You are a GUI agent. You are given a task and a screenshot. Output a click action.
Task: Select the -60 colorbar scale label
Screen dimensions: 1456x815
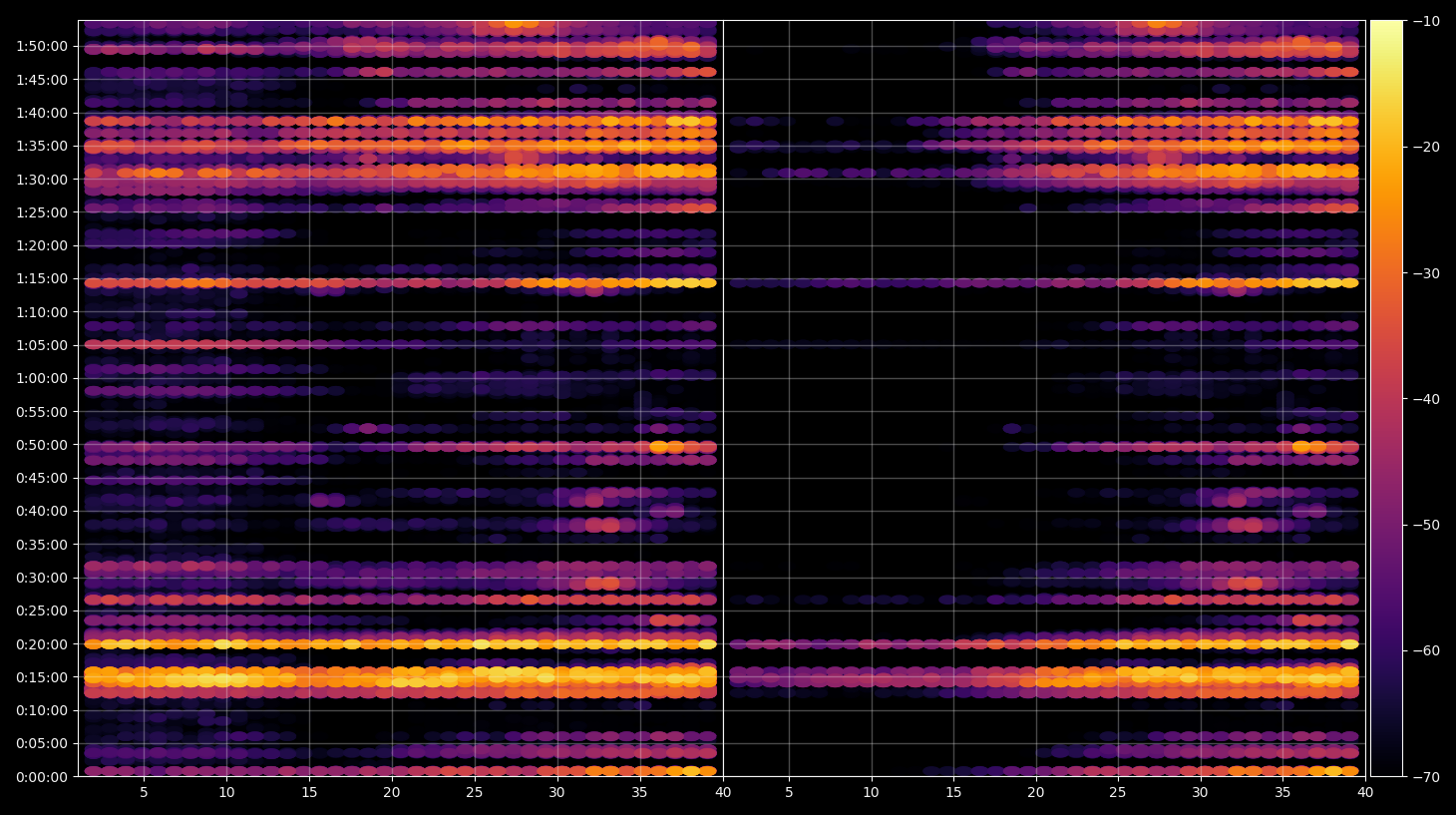[x=1426, y=650]
